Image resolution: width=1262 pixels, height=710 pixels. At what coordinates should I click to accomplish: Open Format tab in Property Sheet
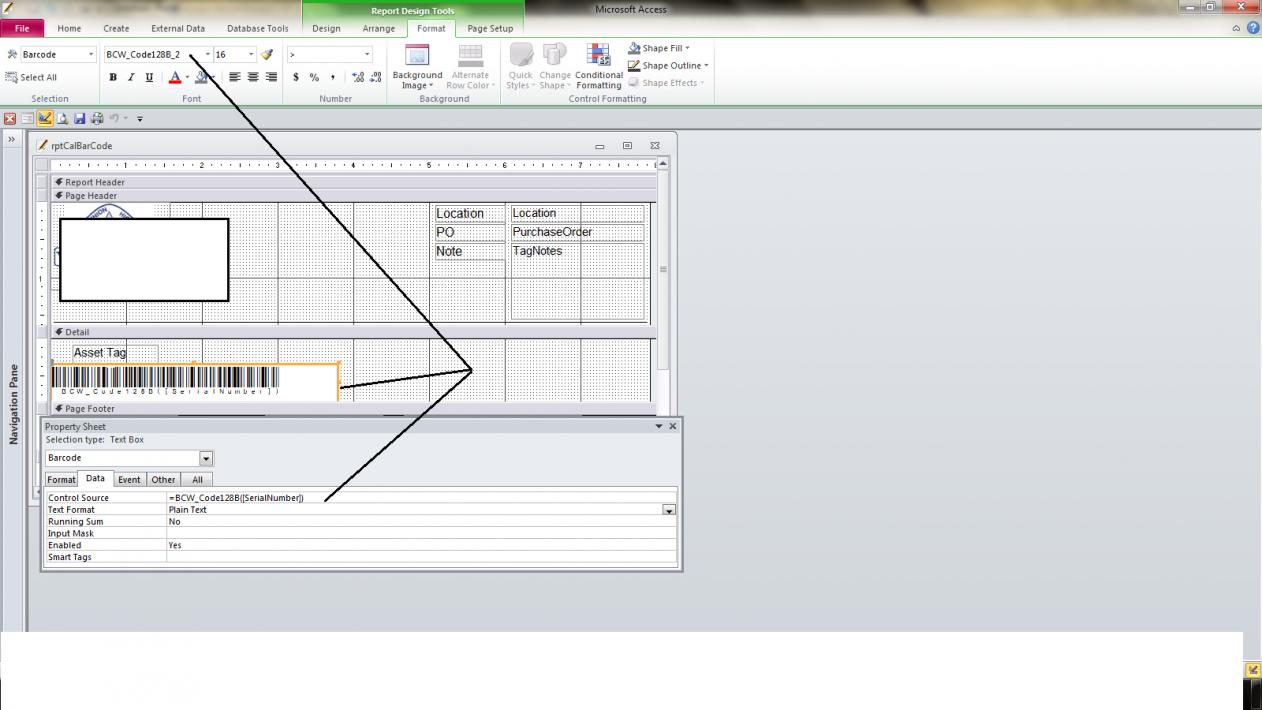pos(61,479)
